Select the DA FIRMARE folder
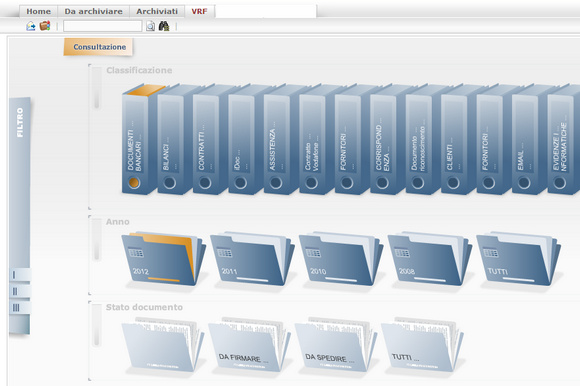 (249, 345)
